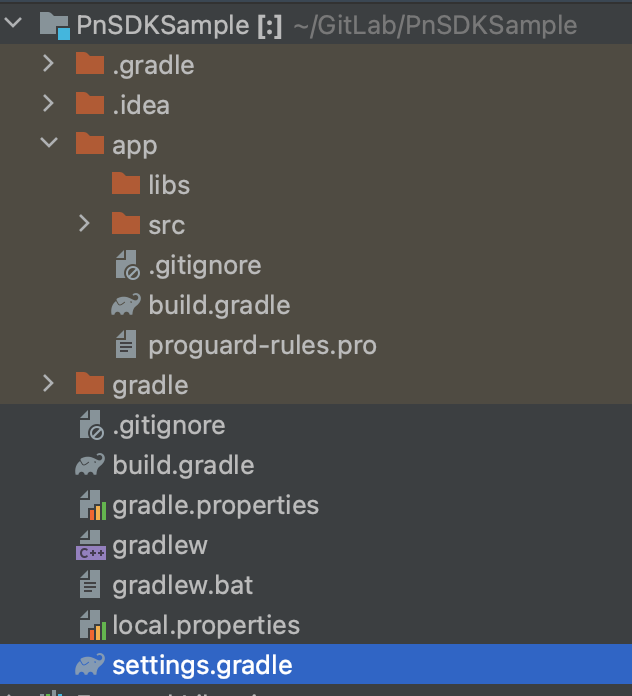Viewport: 632px width, 696px height.
Task: Select the settings.gradle file name
Action: click(202, 665)
